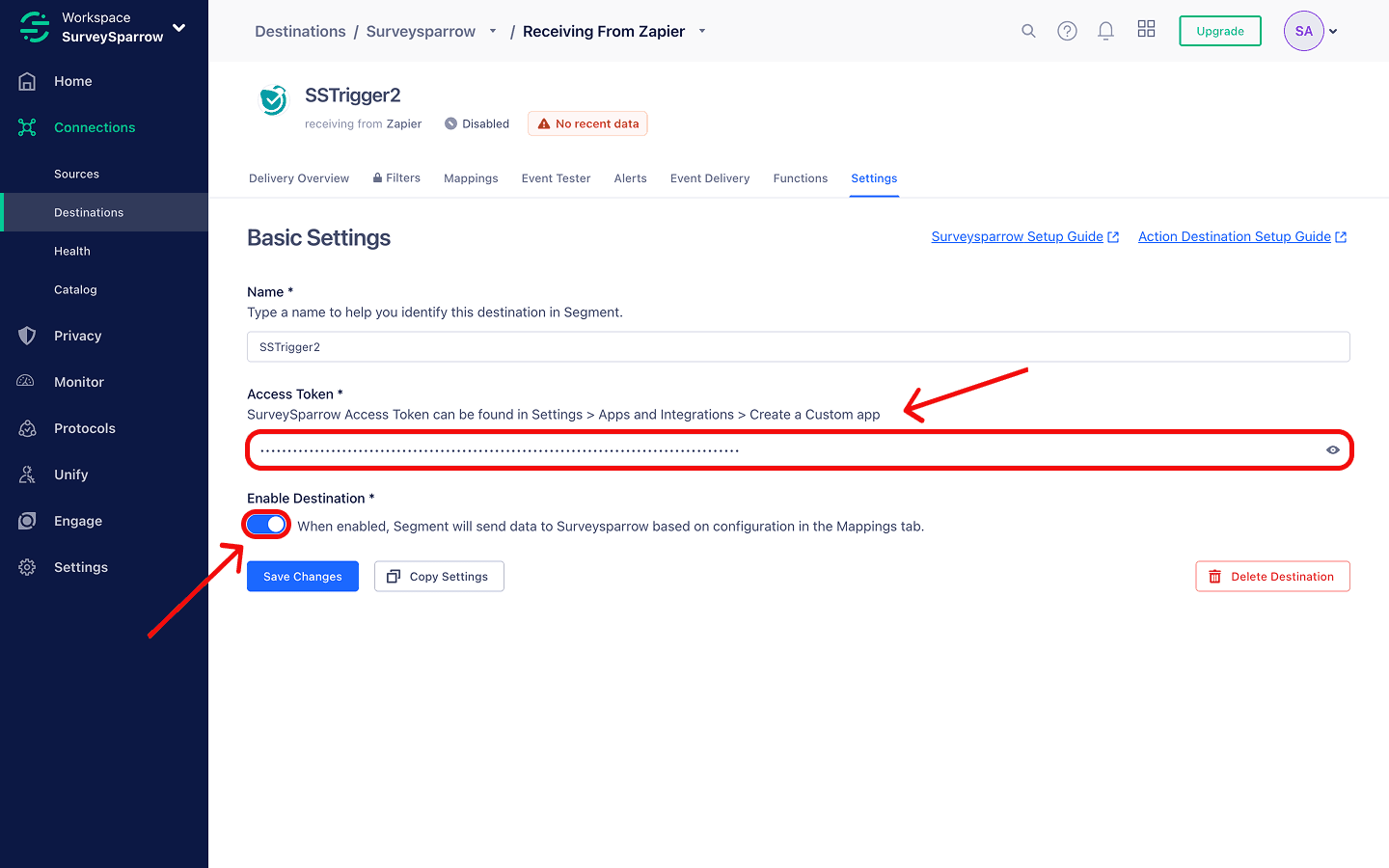Viewport: 1389px width, 868px height.
Task: Go to Sources under Connections
Action: (x=76, y=174)
